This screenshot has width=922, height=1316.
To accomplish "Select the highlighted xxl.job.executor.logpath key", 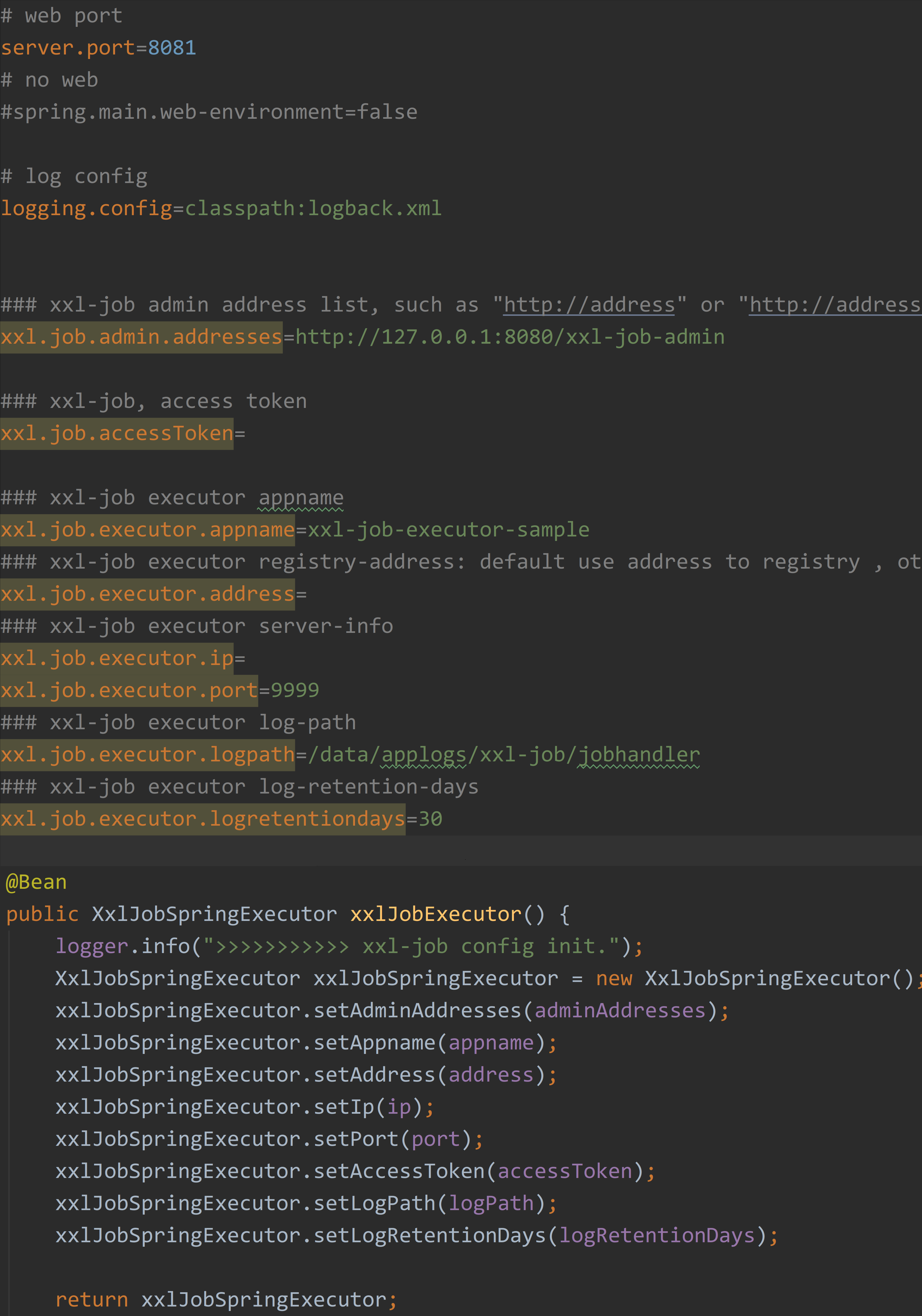I will [x=148, y=754].
